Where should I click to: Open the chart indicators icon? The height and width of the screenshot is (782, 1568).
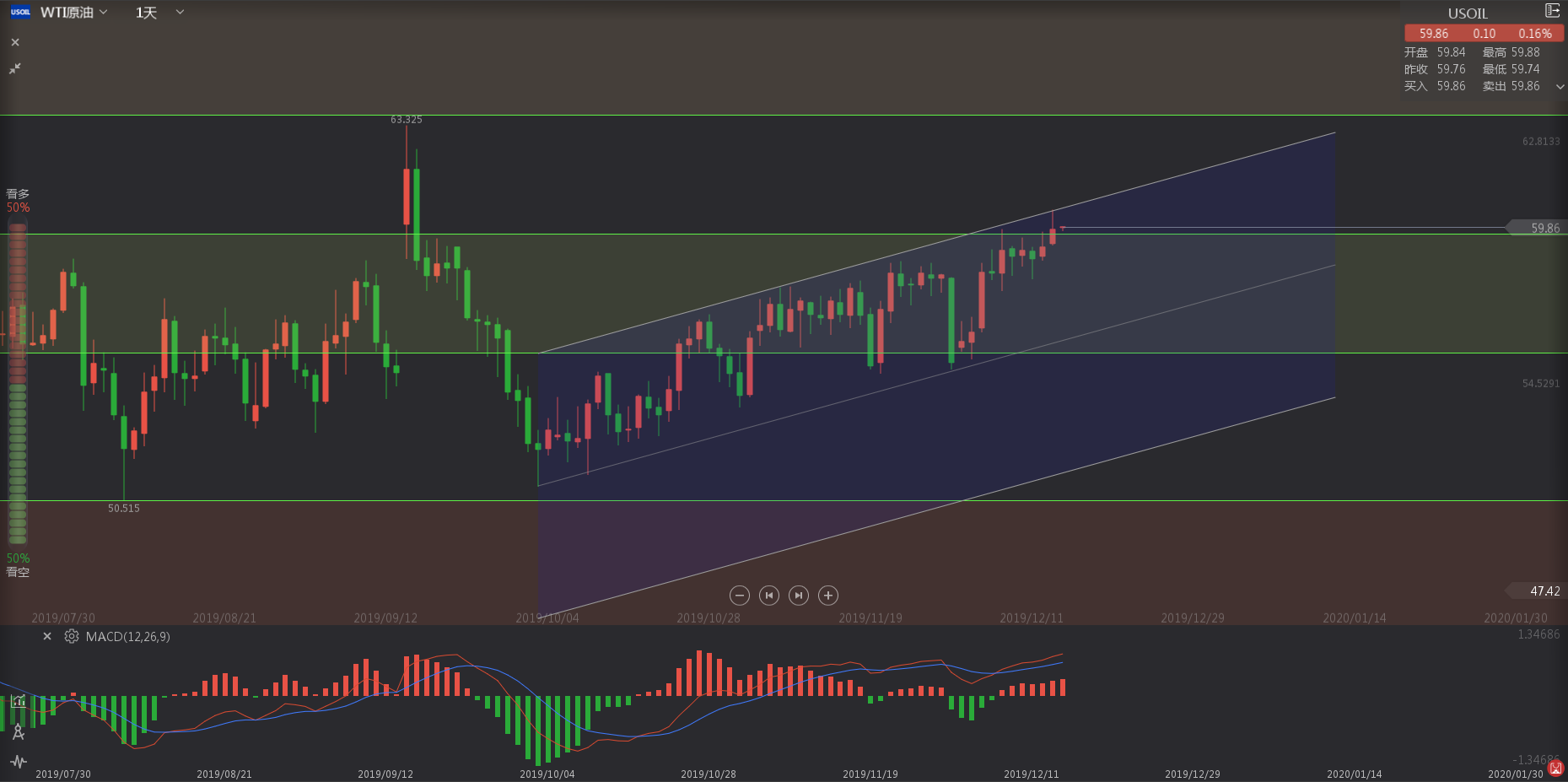tap(19, 701)
